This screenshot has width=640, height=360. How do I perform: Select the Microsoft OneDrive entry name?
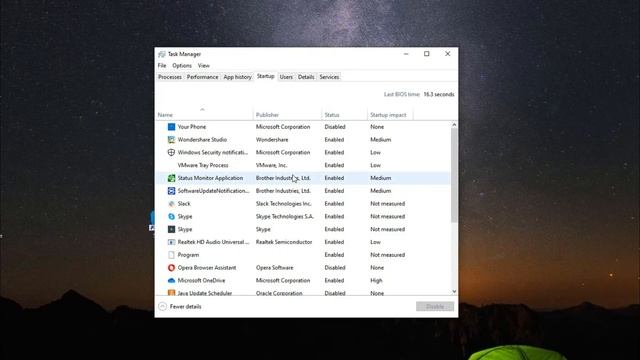201,280
